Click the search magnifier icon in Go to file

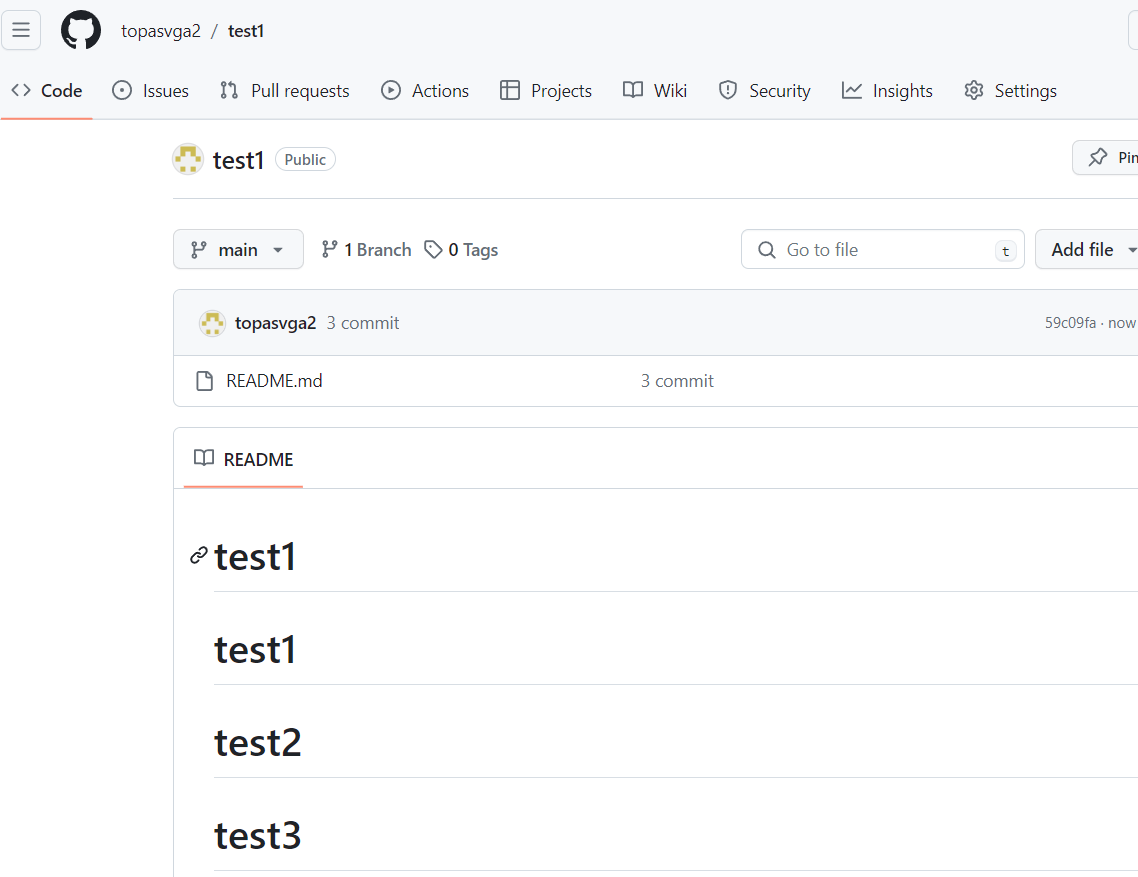click(x=767, y=250)
